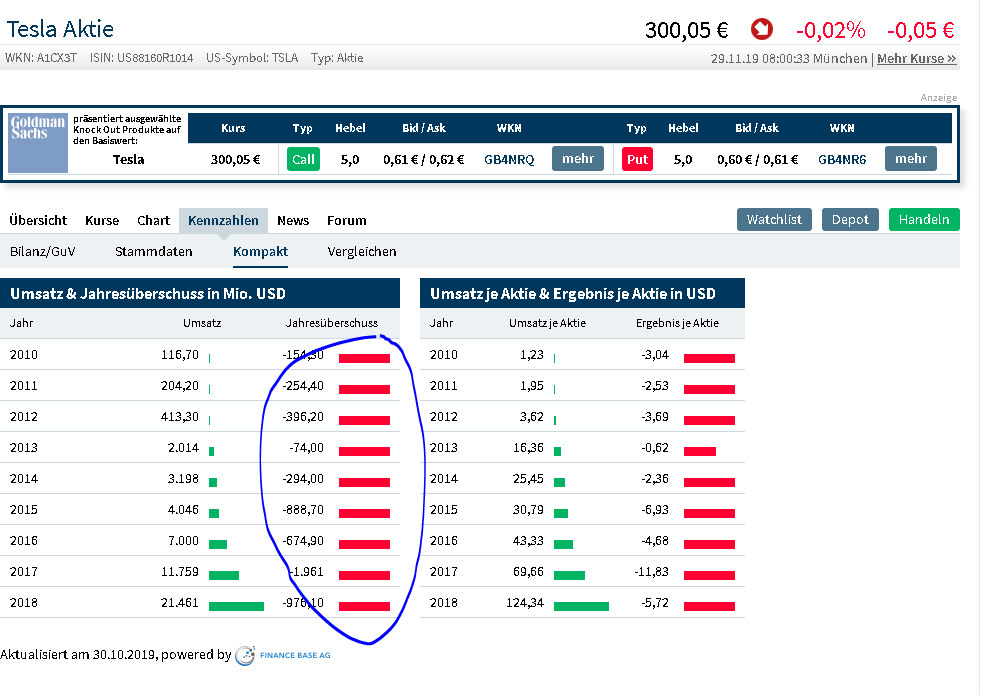Open WKN GB4NR6 link
This screenshot has width=982, height=695.
click(x=842, y=160)
